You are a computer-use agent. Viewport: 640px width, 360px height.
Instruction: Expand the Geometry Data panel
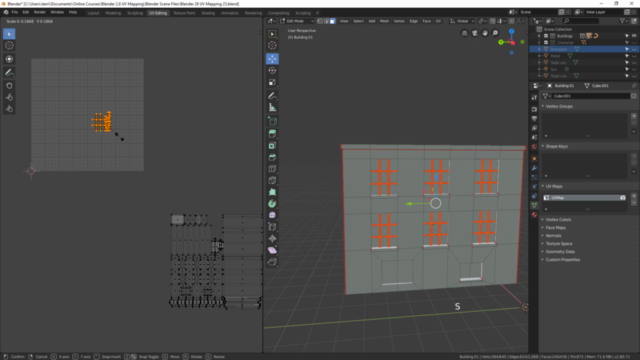click(560, 252)
